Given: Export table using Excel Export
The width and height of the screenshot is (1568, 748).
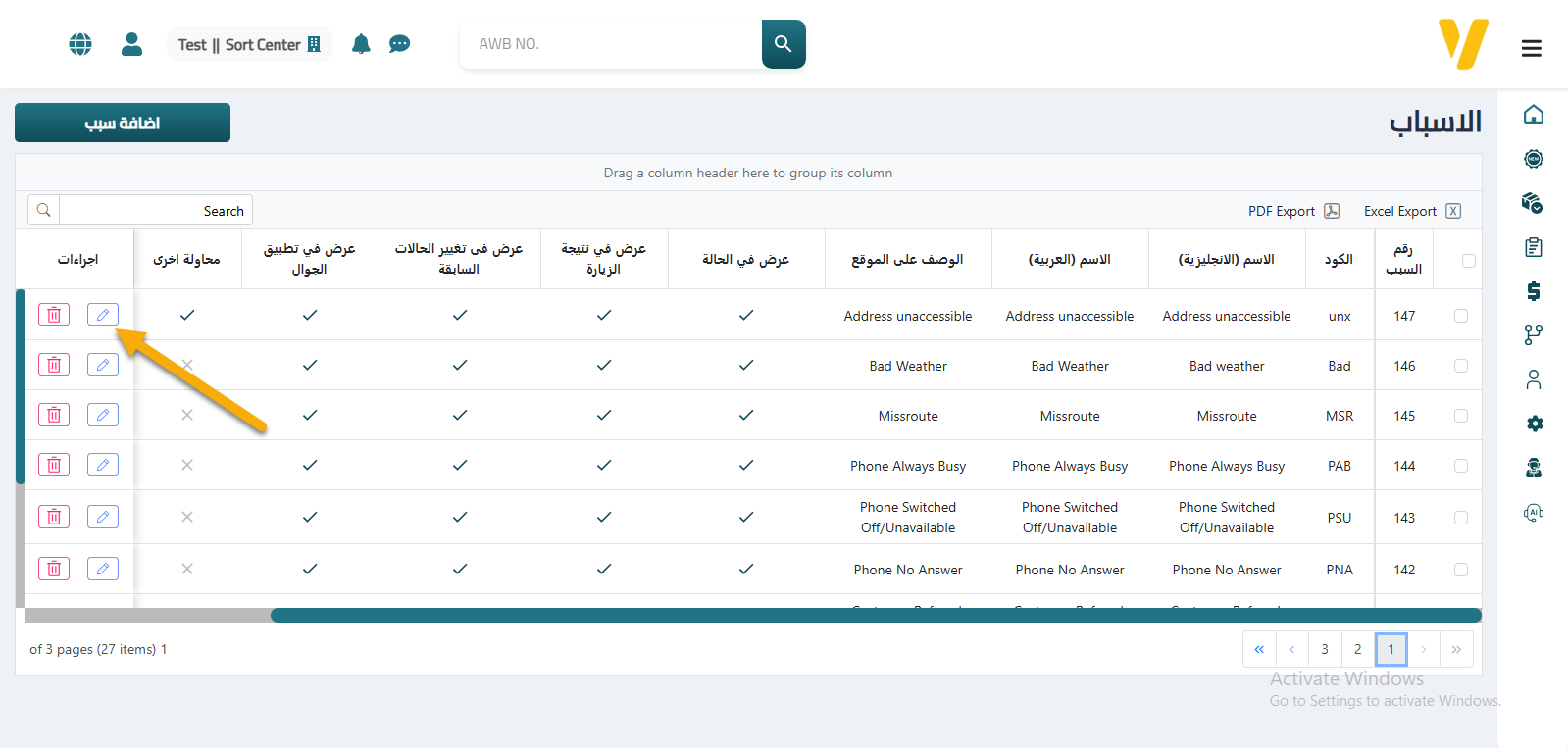Looking at the screenshot, I should pos(1411,211).
